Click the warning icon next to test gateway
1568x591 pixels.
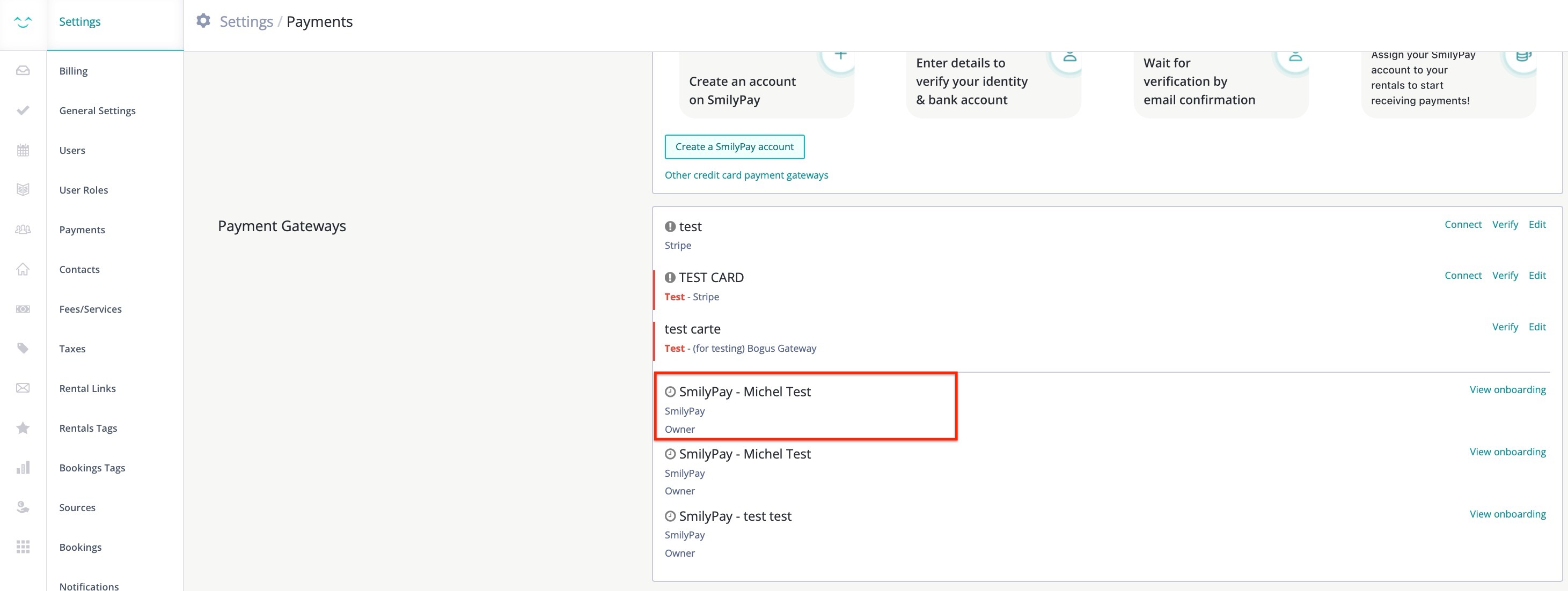[x=670, y=227]
